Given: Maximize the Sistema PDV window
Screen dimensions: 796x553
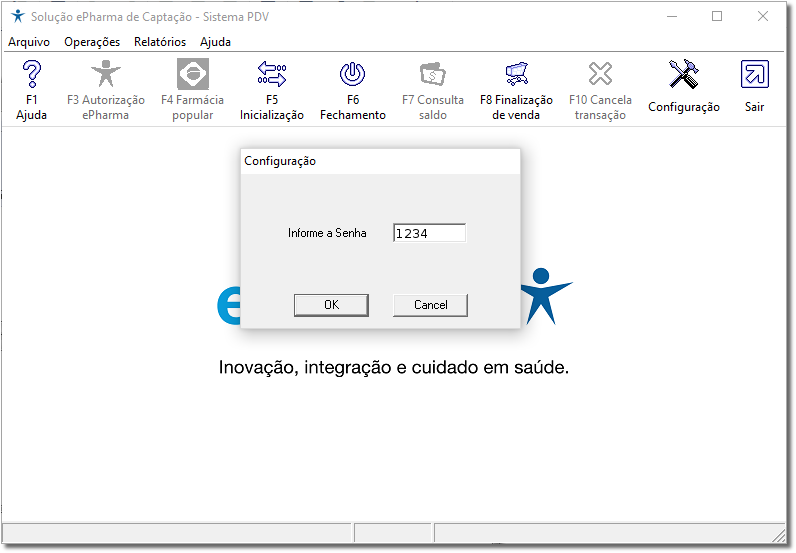Looking at the screenshot, I should (717, 17).
